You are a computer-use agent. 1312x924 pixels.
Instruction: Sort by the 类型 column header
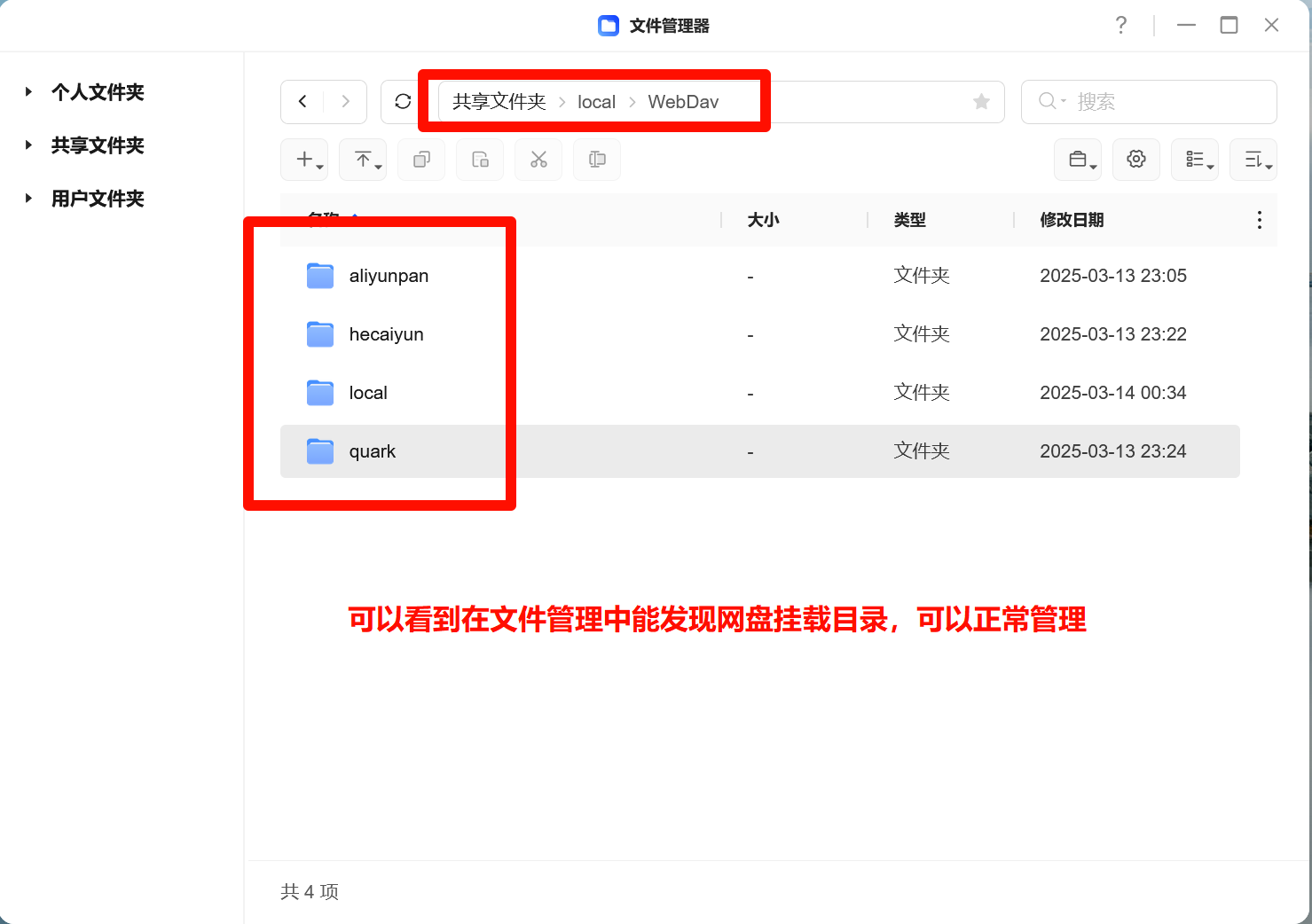(909, 220)
